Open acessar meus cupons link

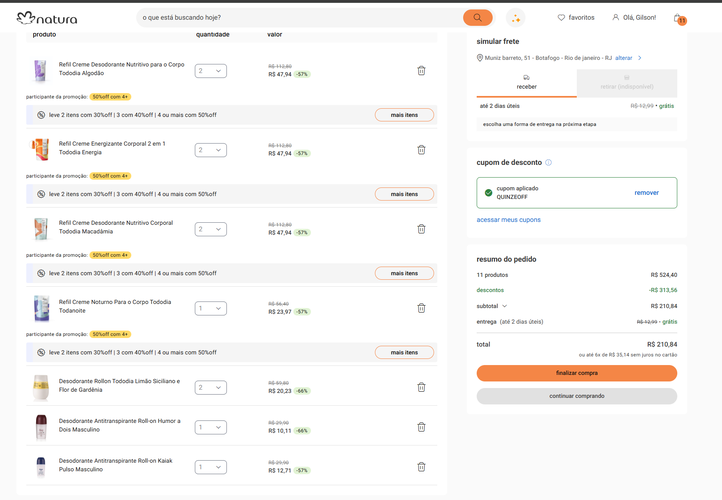pyautogui.click(x=508, y=220)
